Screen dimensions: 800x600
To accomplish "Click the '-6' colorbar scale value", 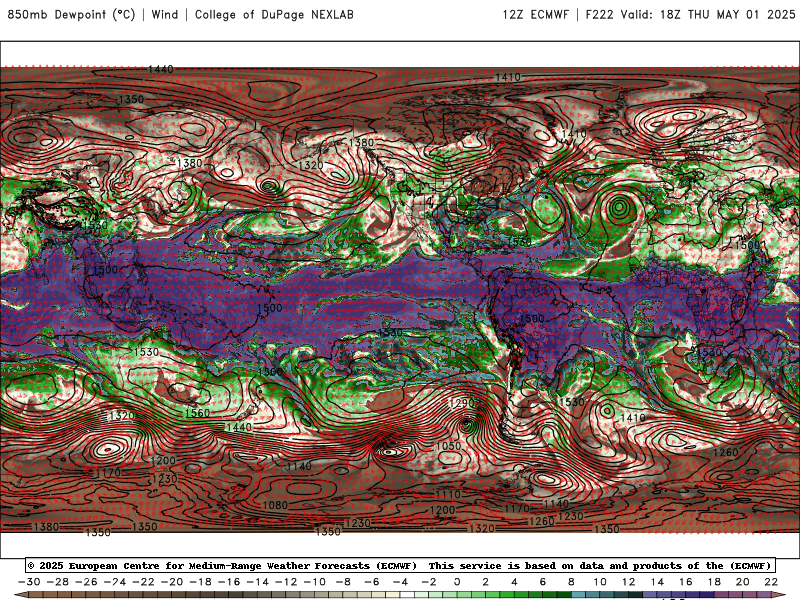I will coord(371,582).
